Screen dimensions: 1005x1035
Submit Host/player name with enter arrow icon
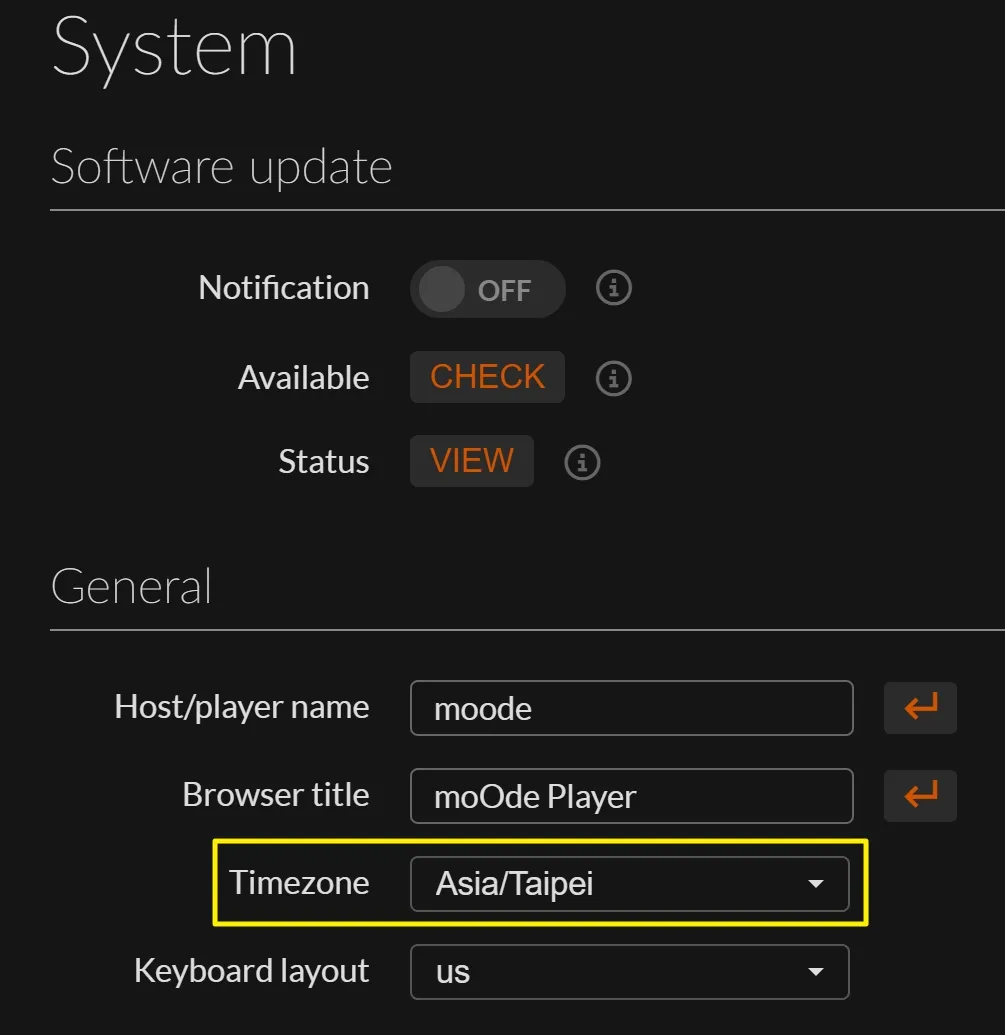pos(921,708)
